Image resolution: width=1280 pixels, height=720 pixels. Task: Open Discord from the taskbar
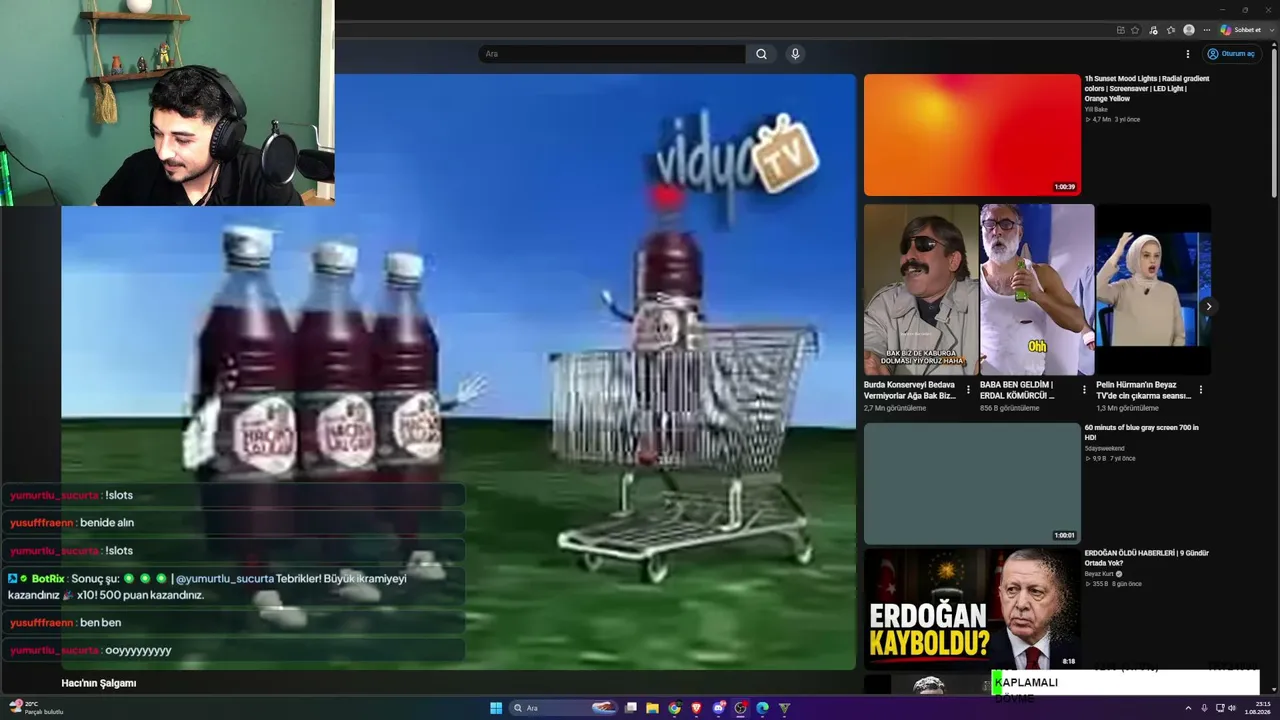pos(719,708)
